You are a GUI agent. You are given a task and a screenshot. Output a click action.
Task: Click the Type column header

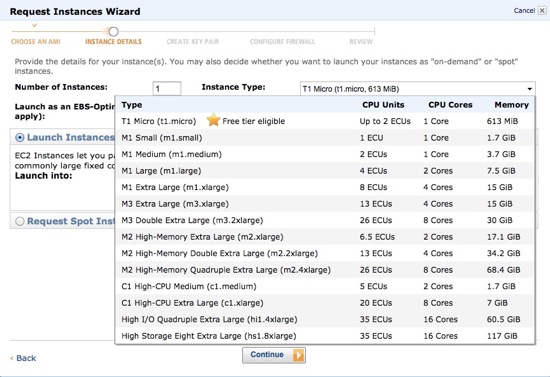132,105
